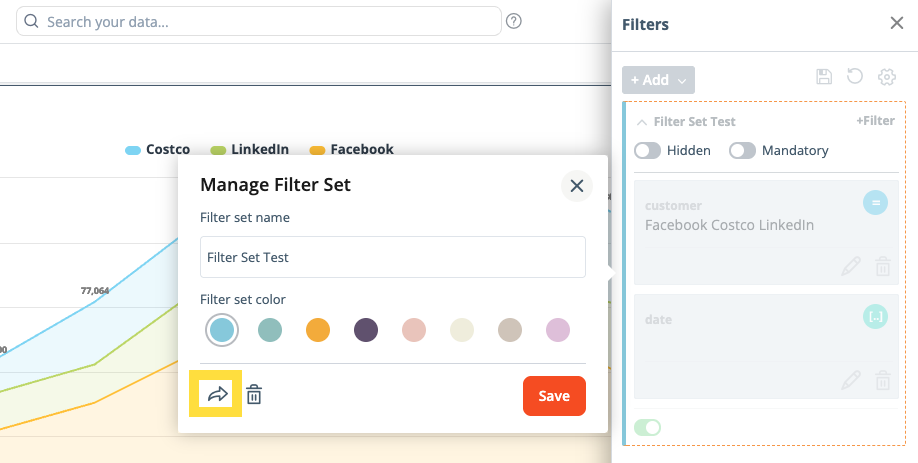Click the save filters disk icon
This screenshot has width=918, height=463.
coord(824,77)
